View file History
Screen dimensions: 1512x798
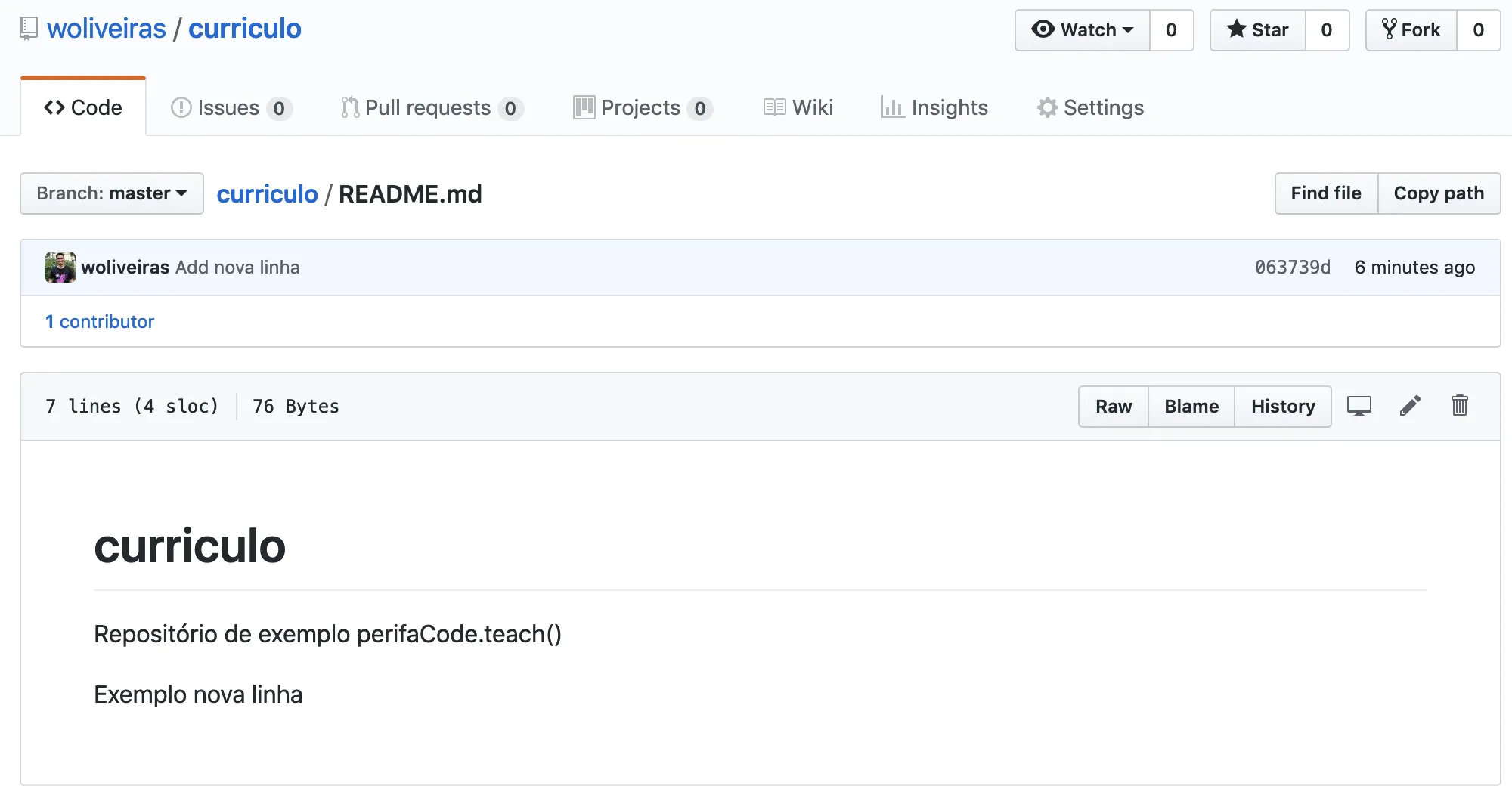pyautogui.click(x=1283, y=406)
